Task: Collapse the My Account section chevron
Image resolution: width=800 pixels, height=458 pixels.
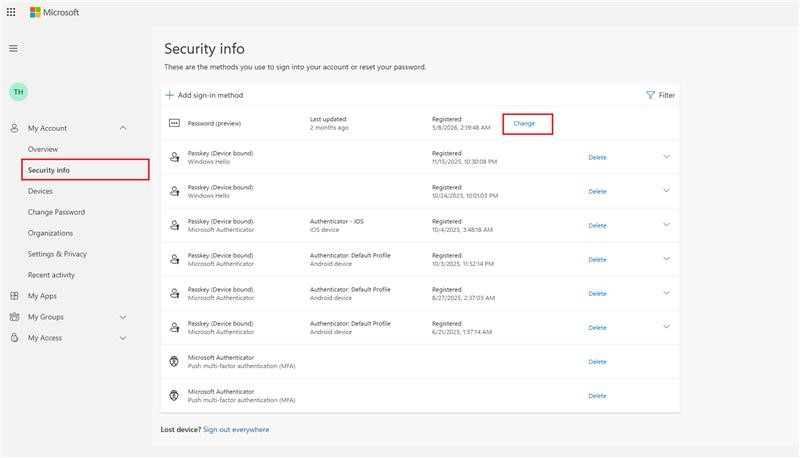Action: click(x=123, y=128)
